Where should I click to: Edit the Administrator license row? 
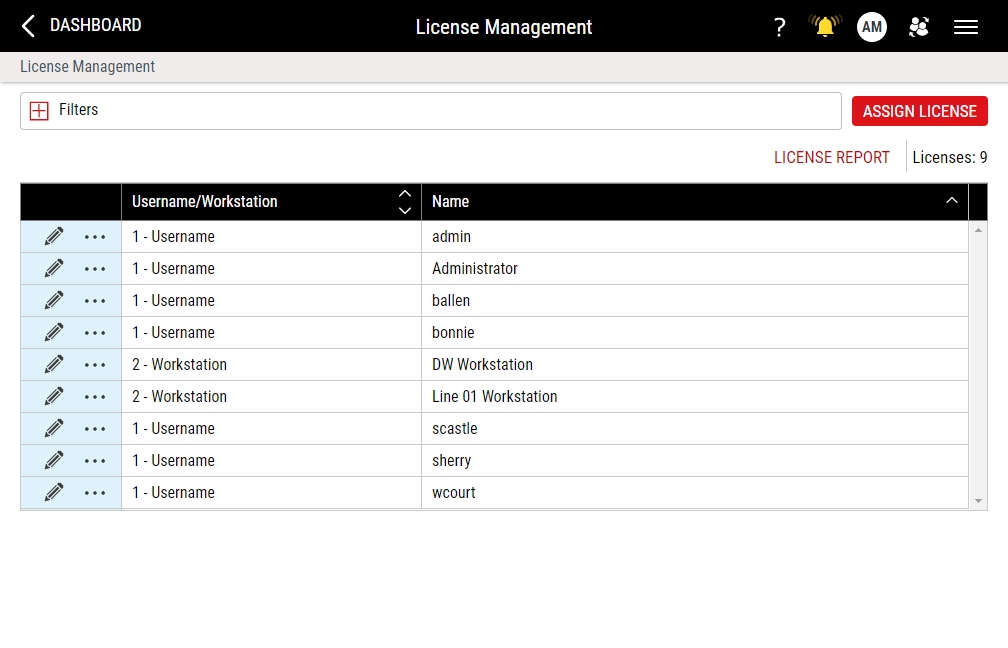click(x=54, y=269)
